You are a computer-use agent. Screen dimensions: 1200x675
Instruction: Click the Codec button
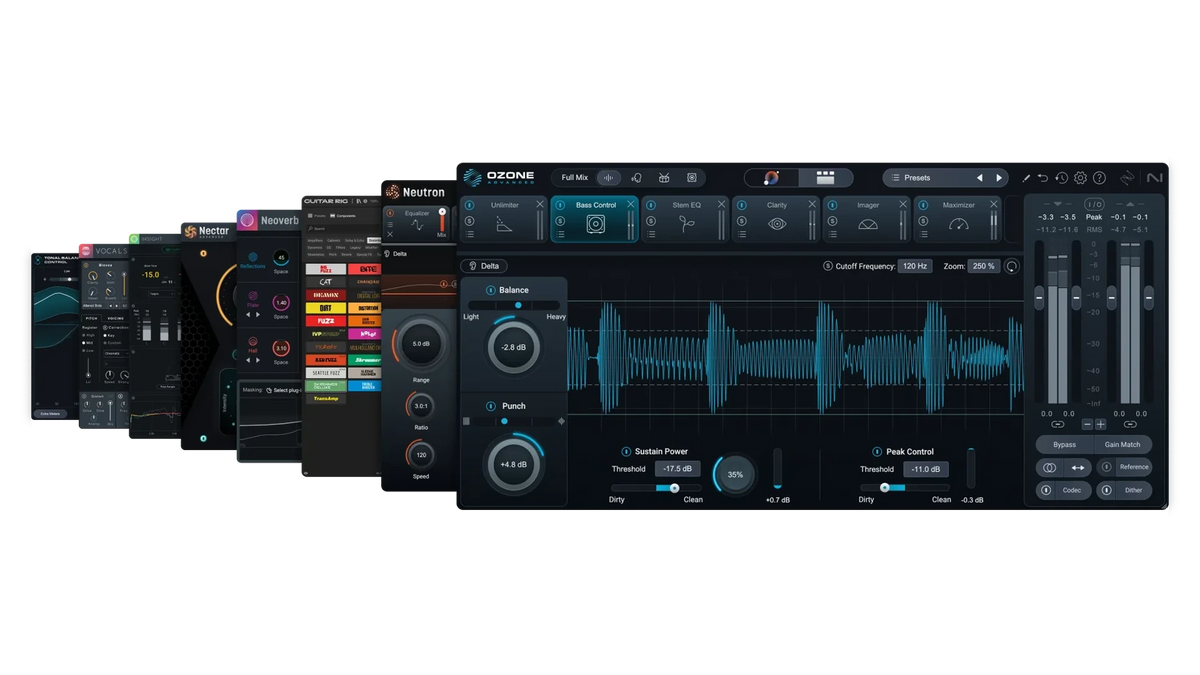click(1064, 490)
